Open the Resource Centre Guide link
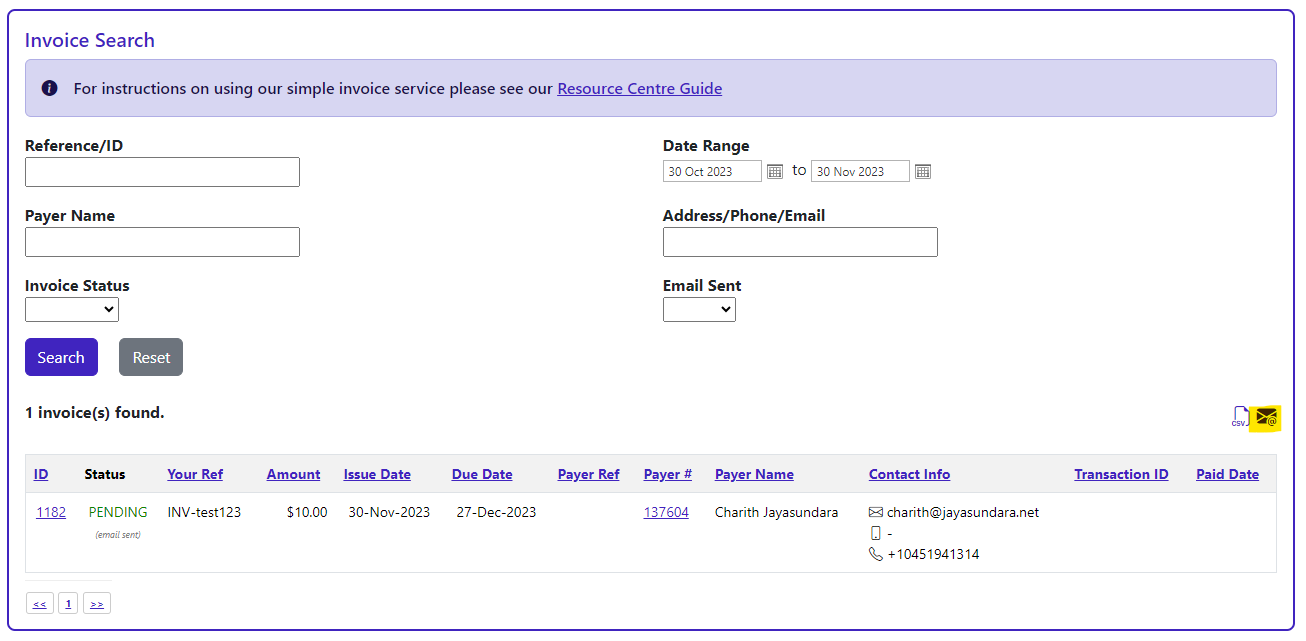Screen dimensions: 1306x641 [639, 88]
